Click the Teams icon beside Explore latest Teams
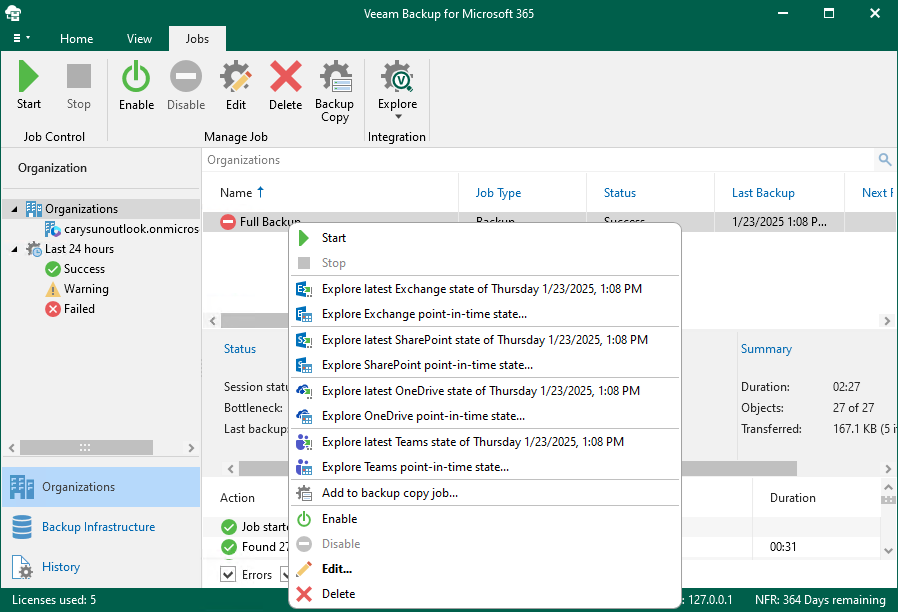898x612 pixels. [x=304, y=442]
